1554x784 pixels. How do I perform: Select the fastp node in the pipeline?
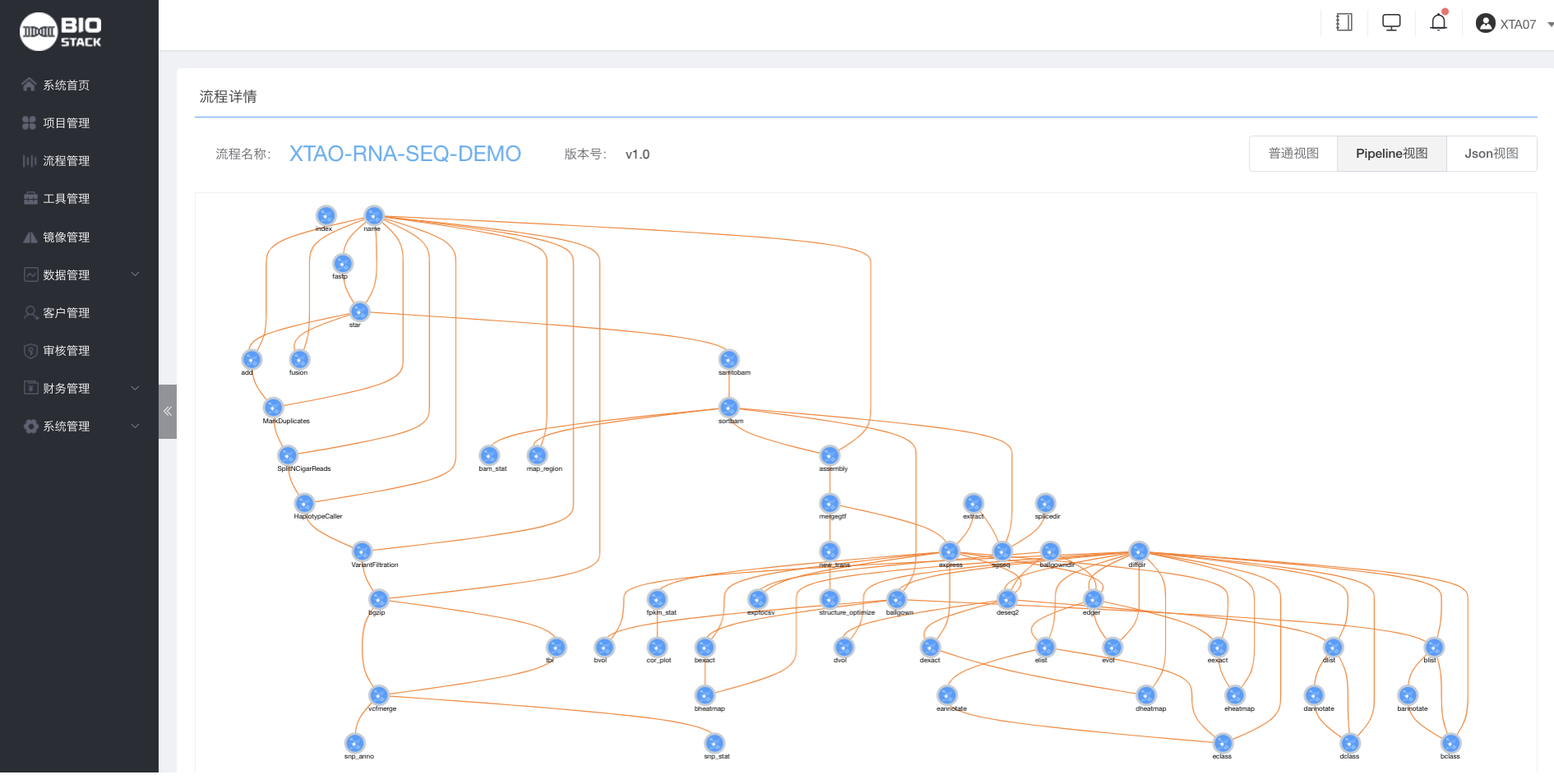tap(342, 264)
